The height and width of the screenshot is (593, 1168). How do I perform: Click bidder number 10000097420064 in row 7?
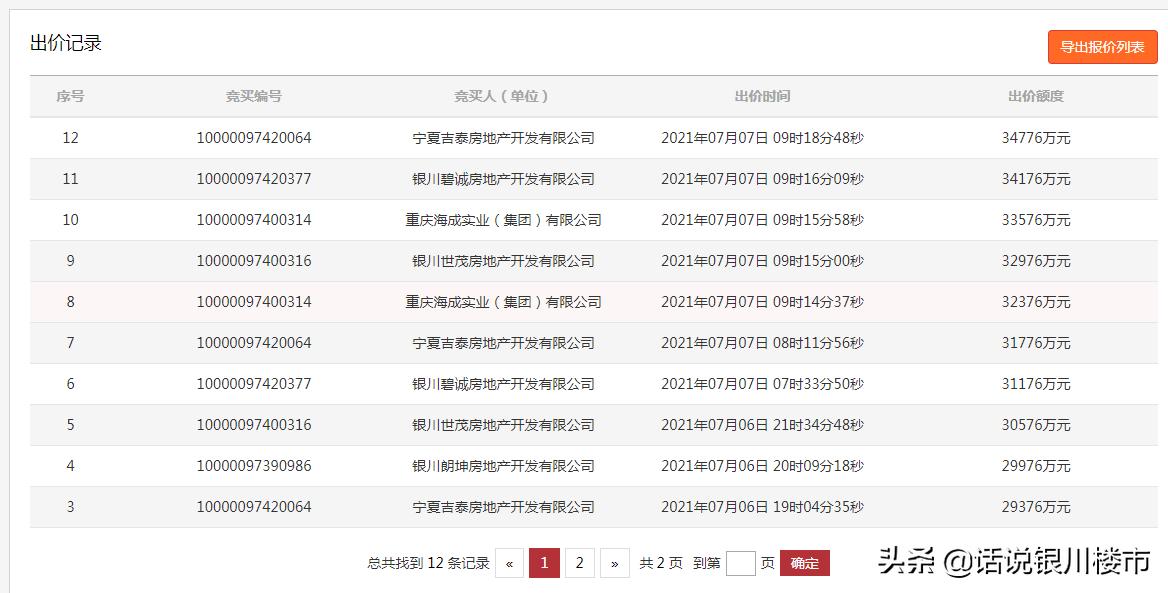(x=254, y=343)
